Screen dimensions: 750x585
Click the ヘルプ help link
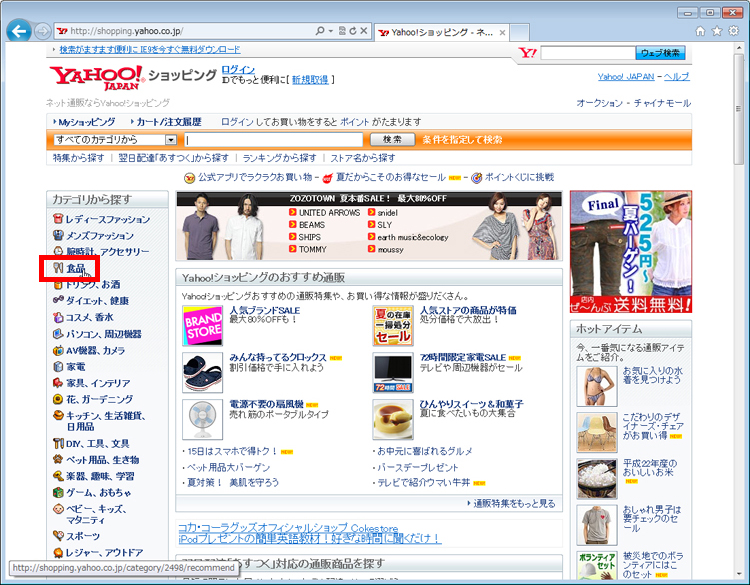click(677, 77)
